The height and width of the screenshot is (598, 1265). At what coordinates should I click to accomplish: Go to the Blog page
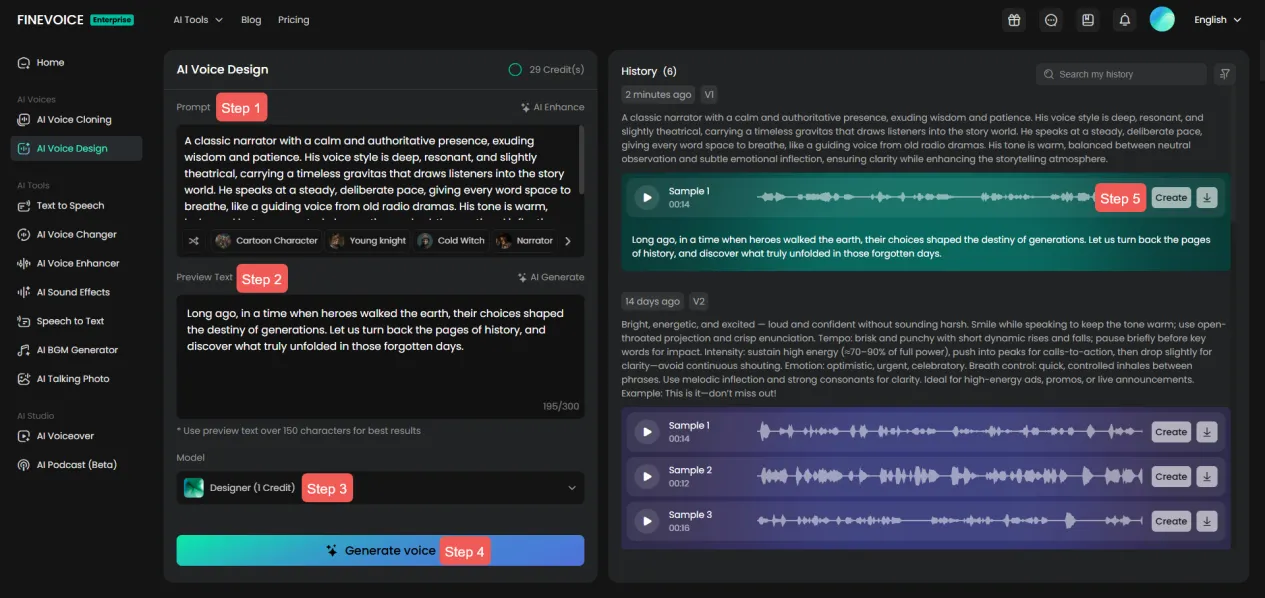[x=250, y=19]
